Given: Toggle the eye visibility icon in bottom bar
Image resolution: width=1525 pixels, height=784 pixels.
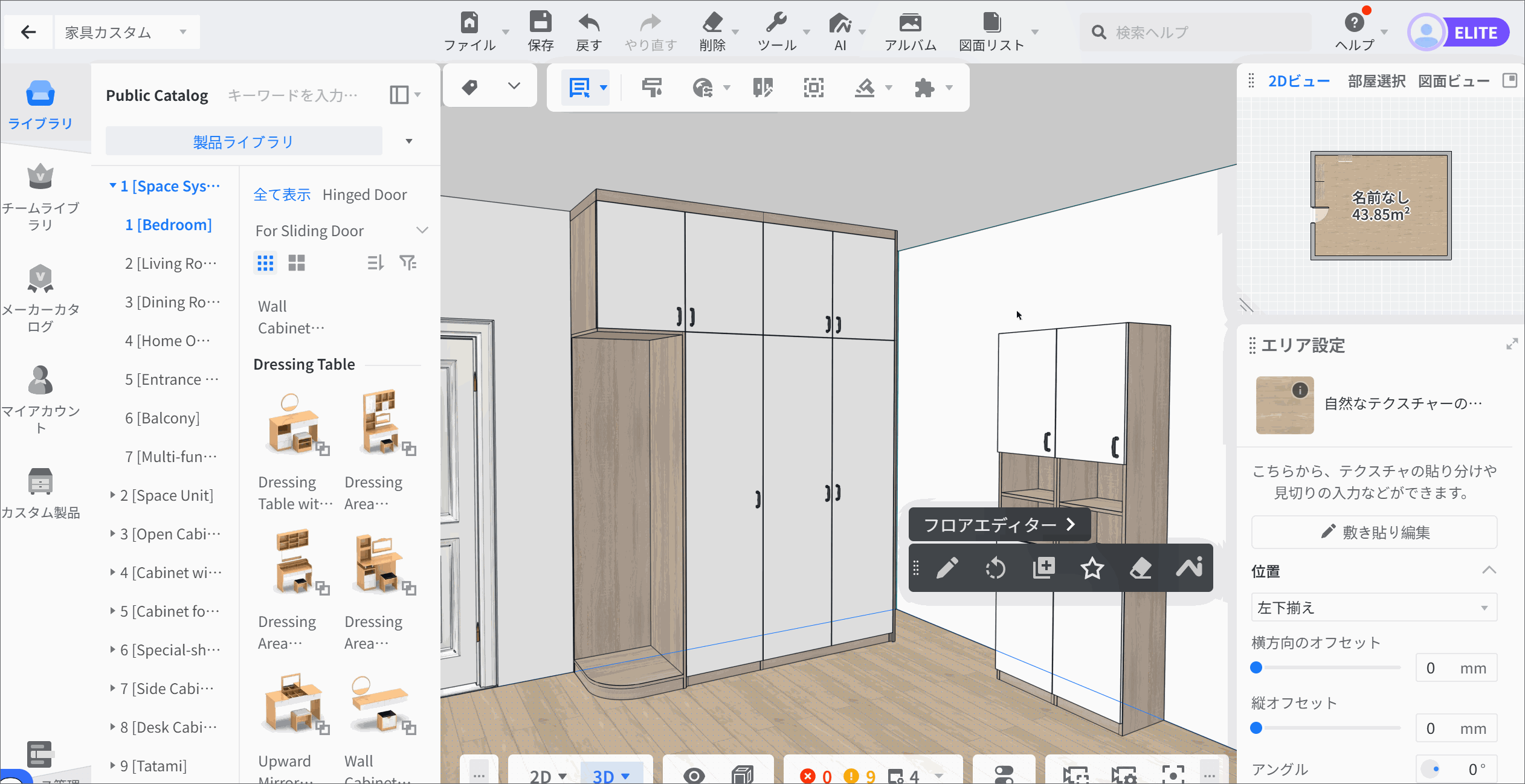Looking at the screenshot, I should 694,775.
